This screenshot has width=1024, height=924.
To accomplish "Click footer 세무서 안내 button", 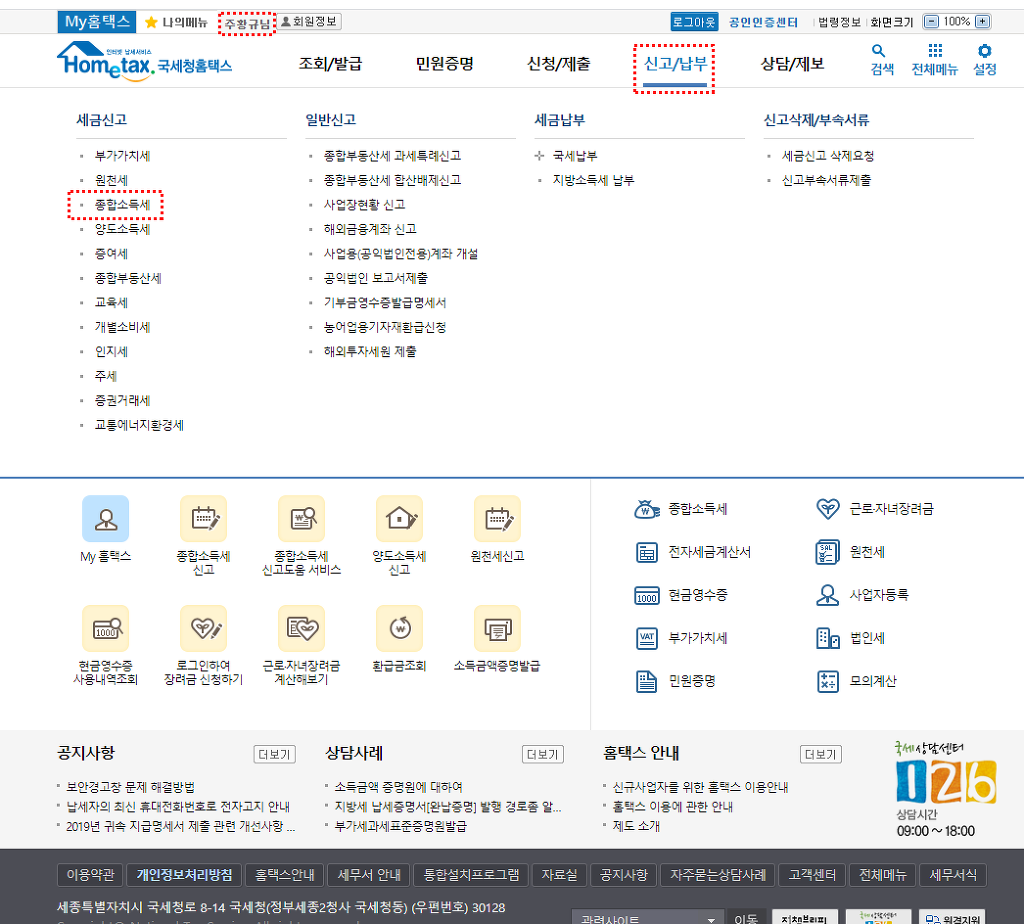I will click(x=369, y=874).
